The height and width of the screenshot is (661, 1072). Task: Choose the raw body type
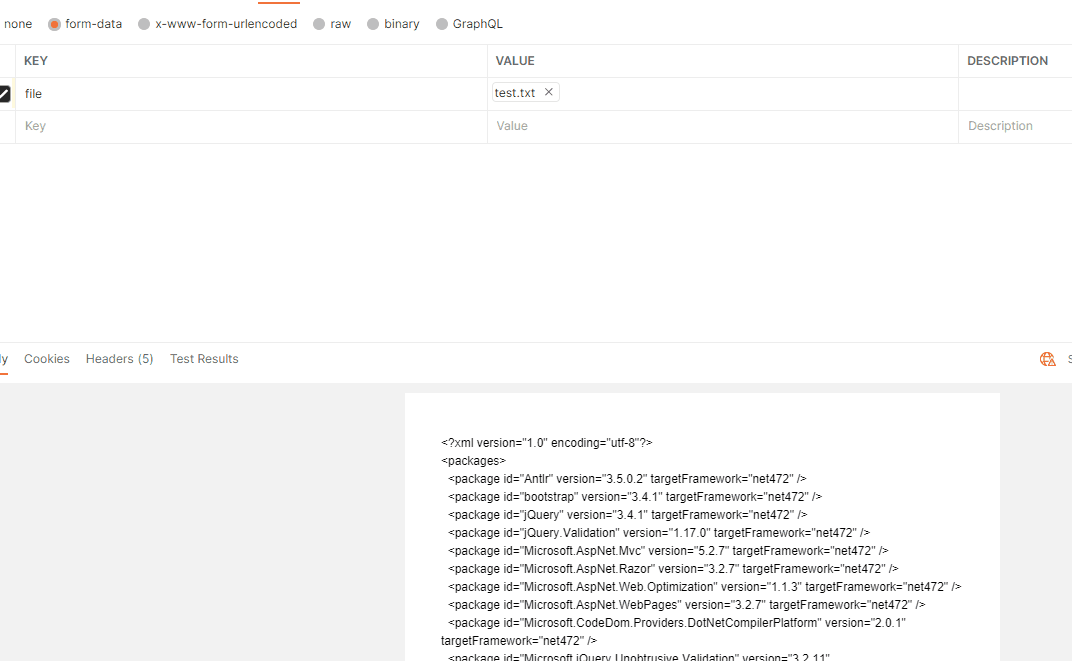click(319, 24)
